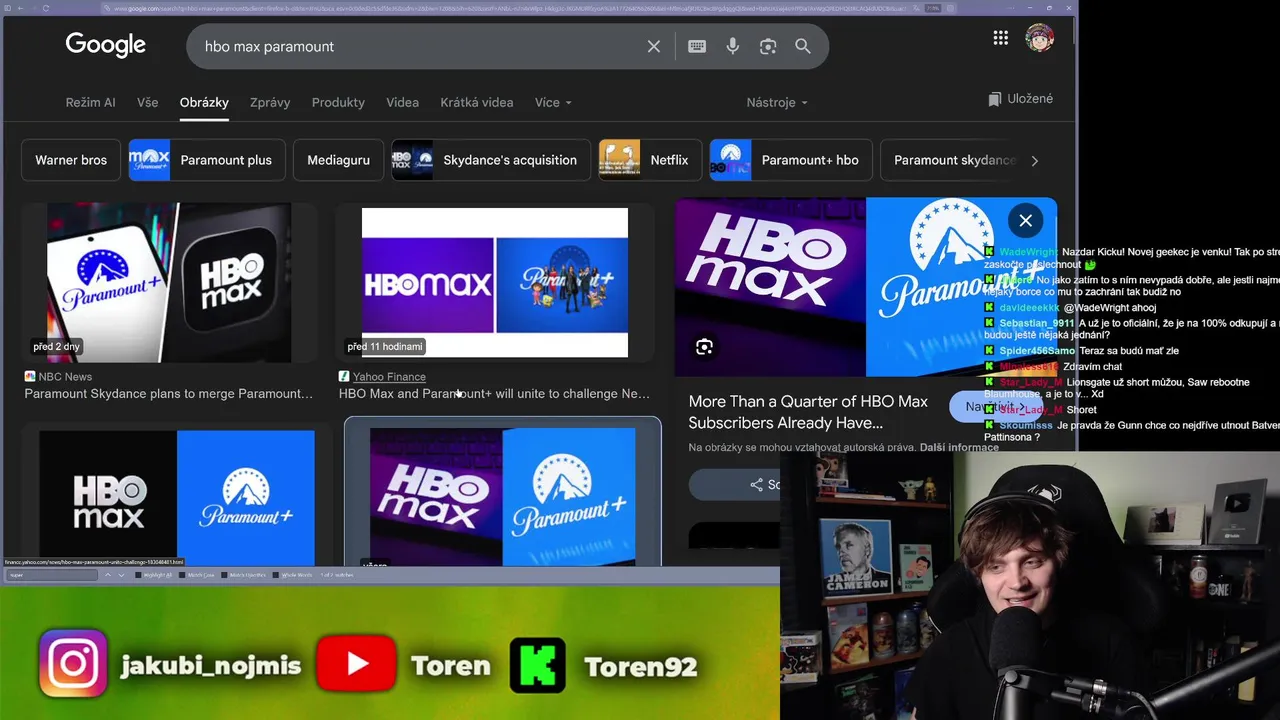Jump to next find match arrow
1280x720 pixels.
click(121, 575)
